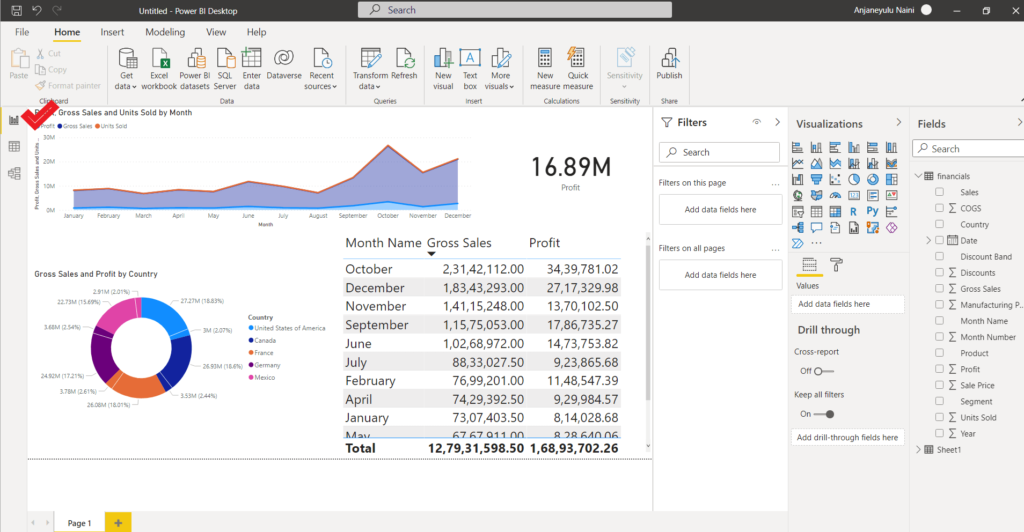
Task: Switch to the Model view icon
Action: (x=14, y=173)
